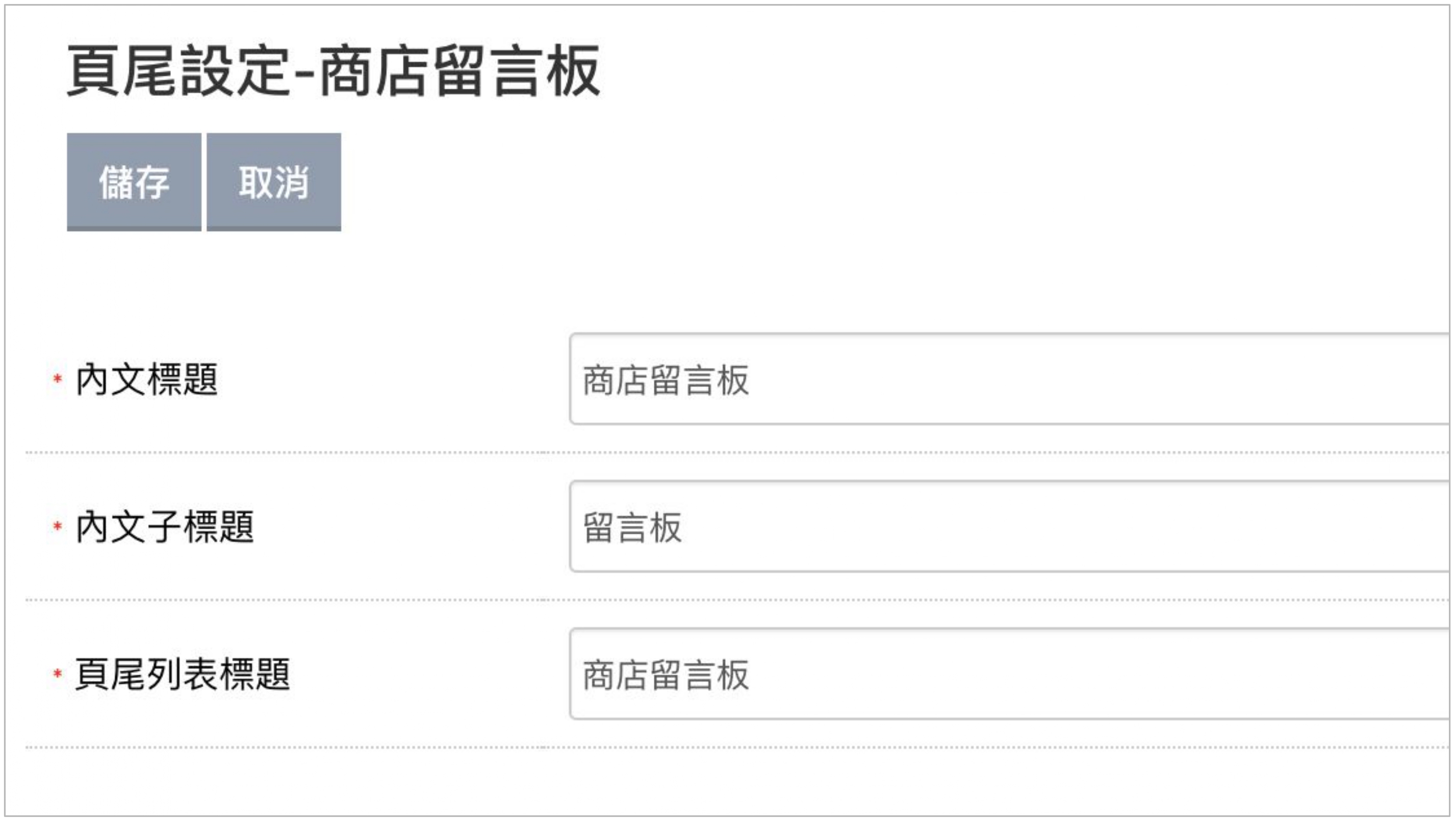Image resolution: width=1456 pixels, height=823 pixels.
Task: Click the red required asterisk beside 內文子標題
Action: coord(57,526)
